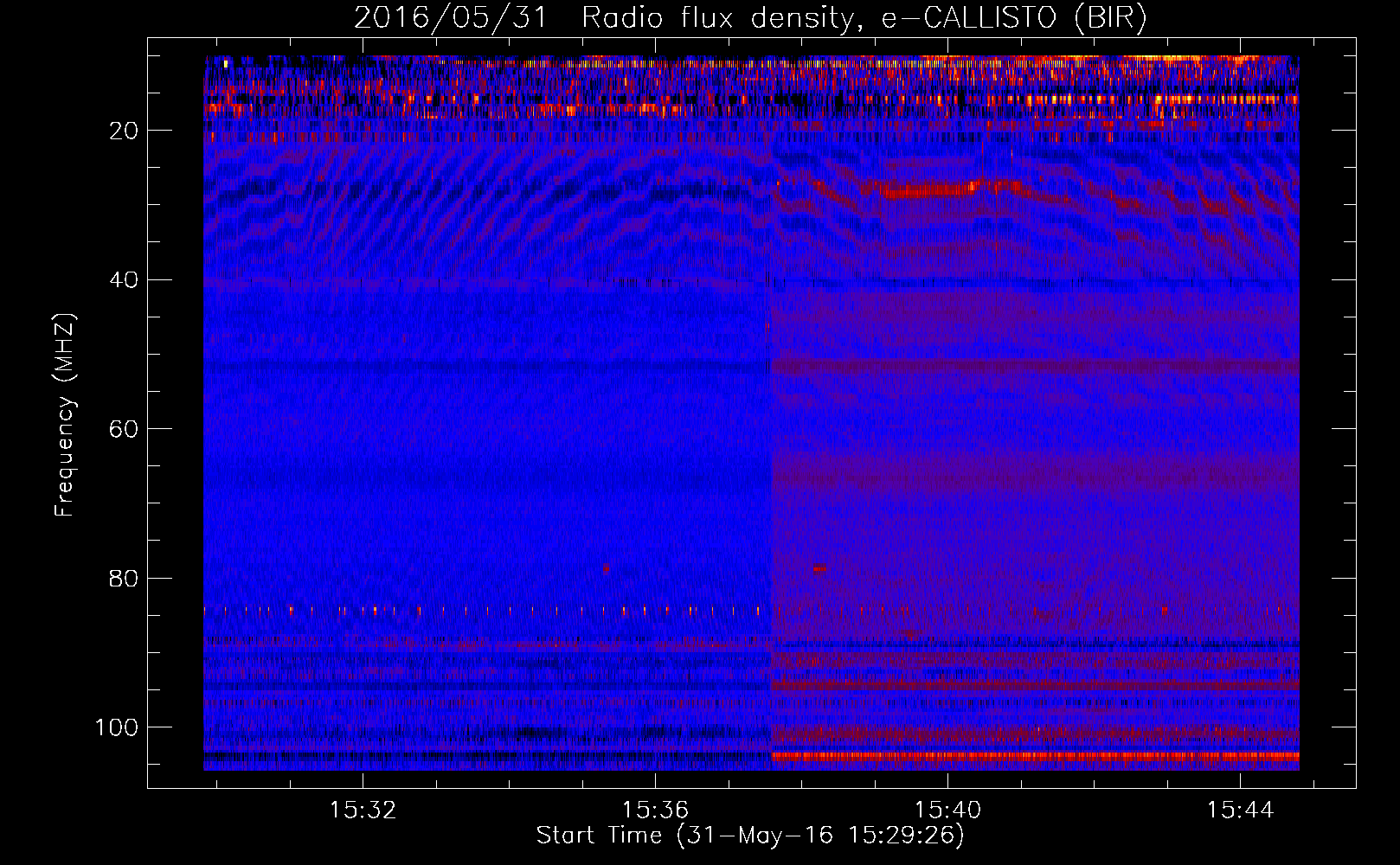This screenshot has height=865, width=1400.
Task: Click the 'Start Time (31-May-16 15:29:26)' label
Action: tap(750, 836)
